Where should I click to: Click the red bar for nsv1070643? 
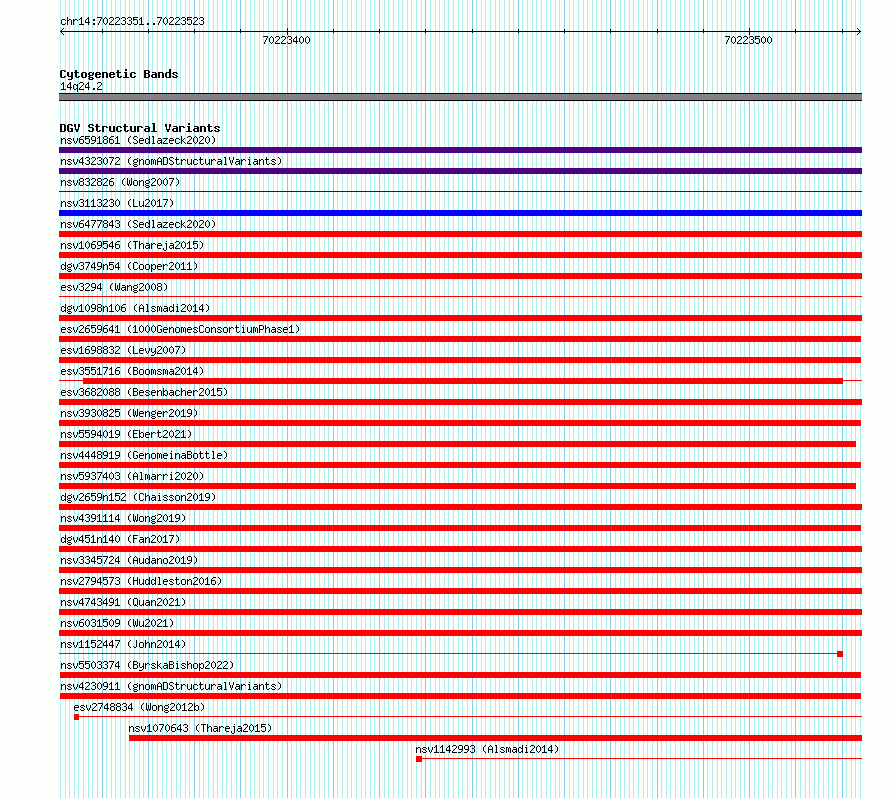click(x=496, y=738)
